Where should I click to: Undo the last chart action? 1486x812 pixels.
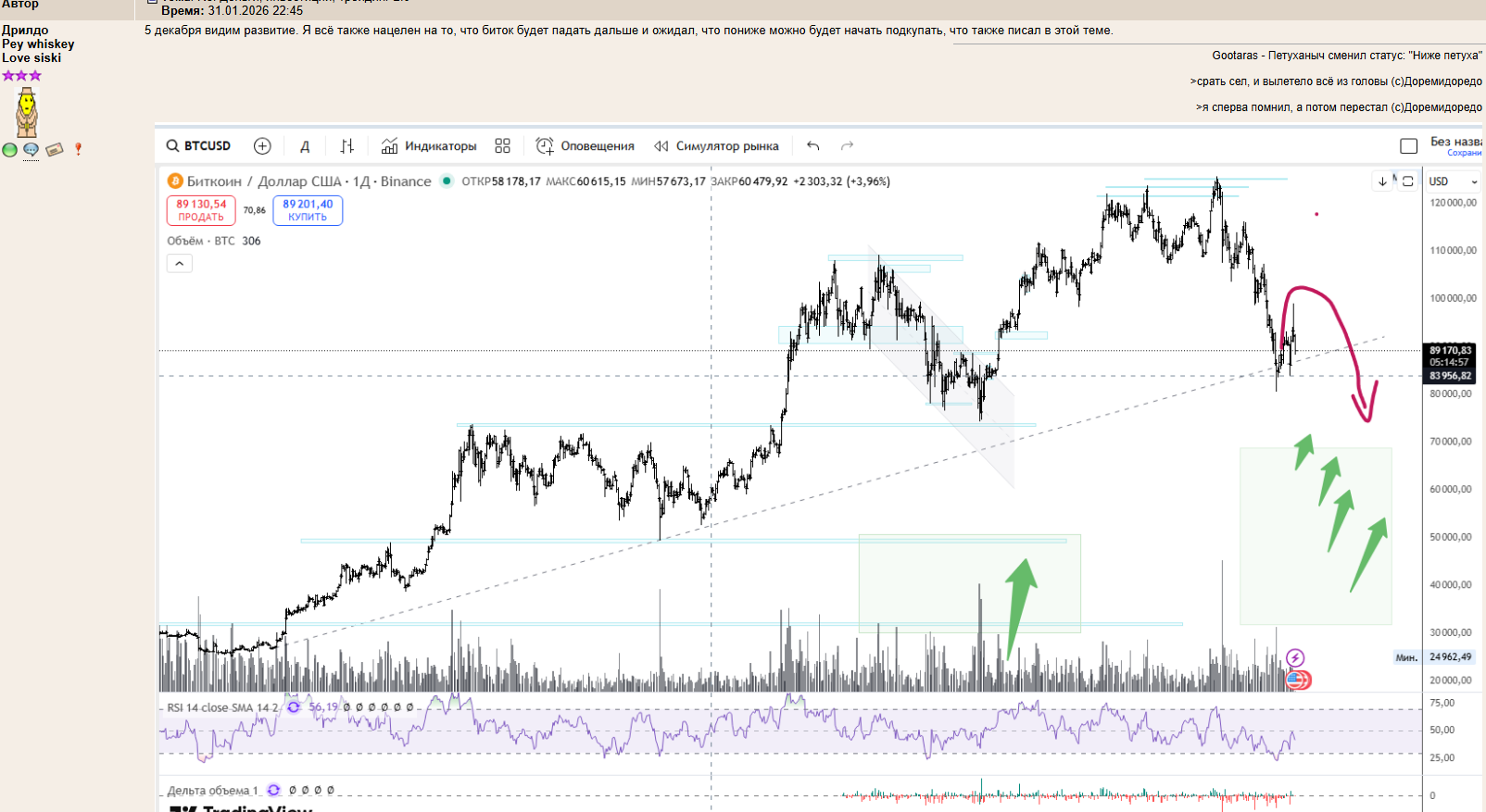[813, 146]
